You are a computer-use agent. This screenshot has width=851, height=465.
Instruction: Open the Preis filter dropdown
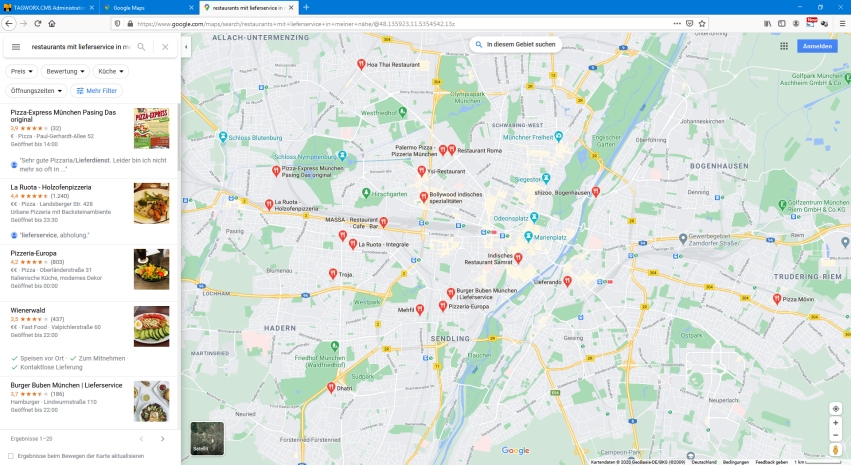pos(22,71)
